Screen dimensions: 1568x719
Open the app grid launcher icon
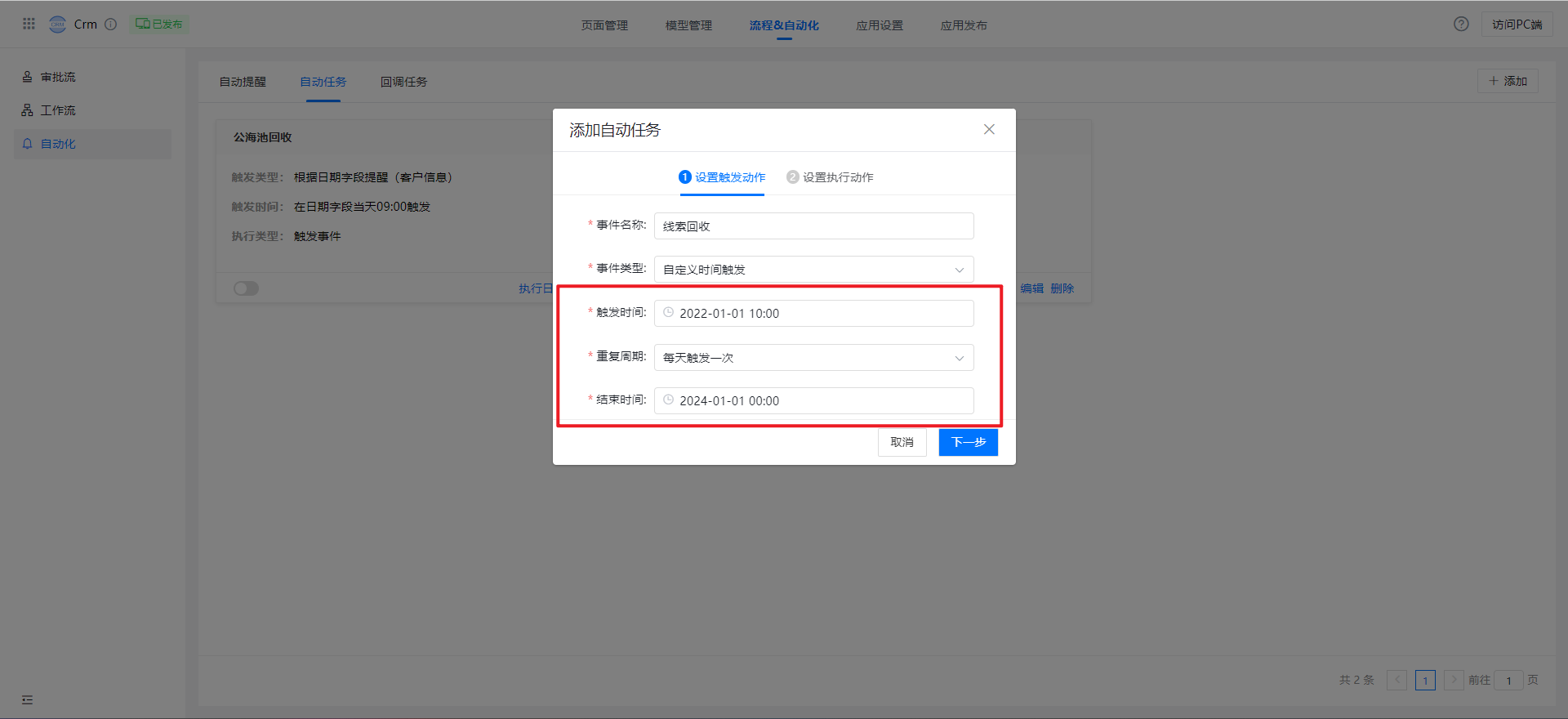[29, 24]
